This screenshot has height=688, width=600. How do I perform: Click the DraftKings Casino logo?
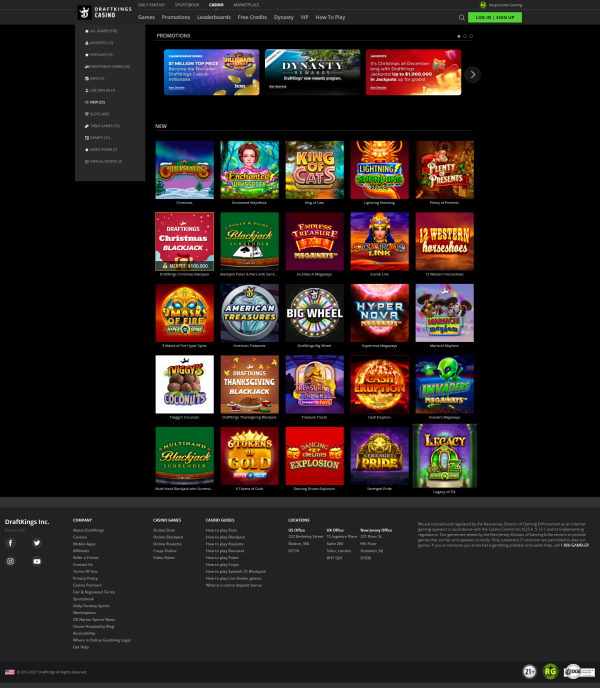click(x=104, y=12)
